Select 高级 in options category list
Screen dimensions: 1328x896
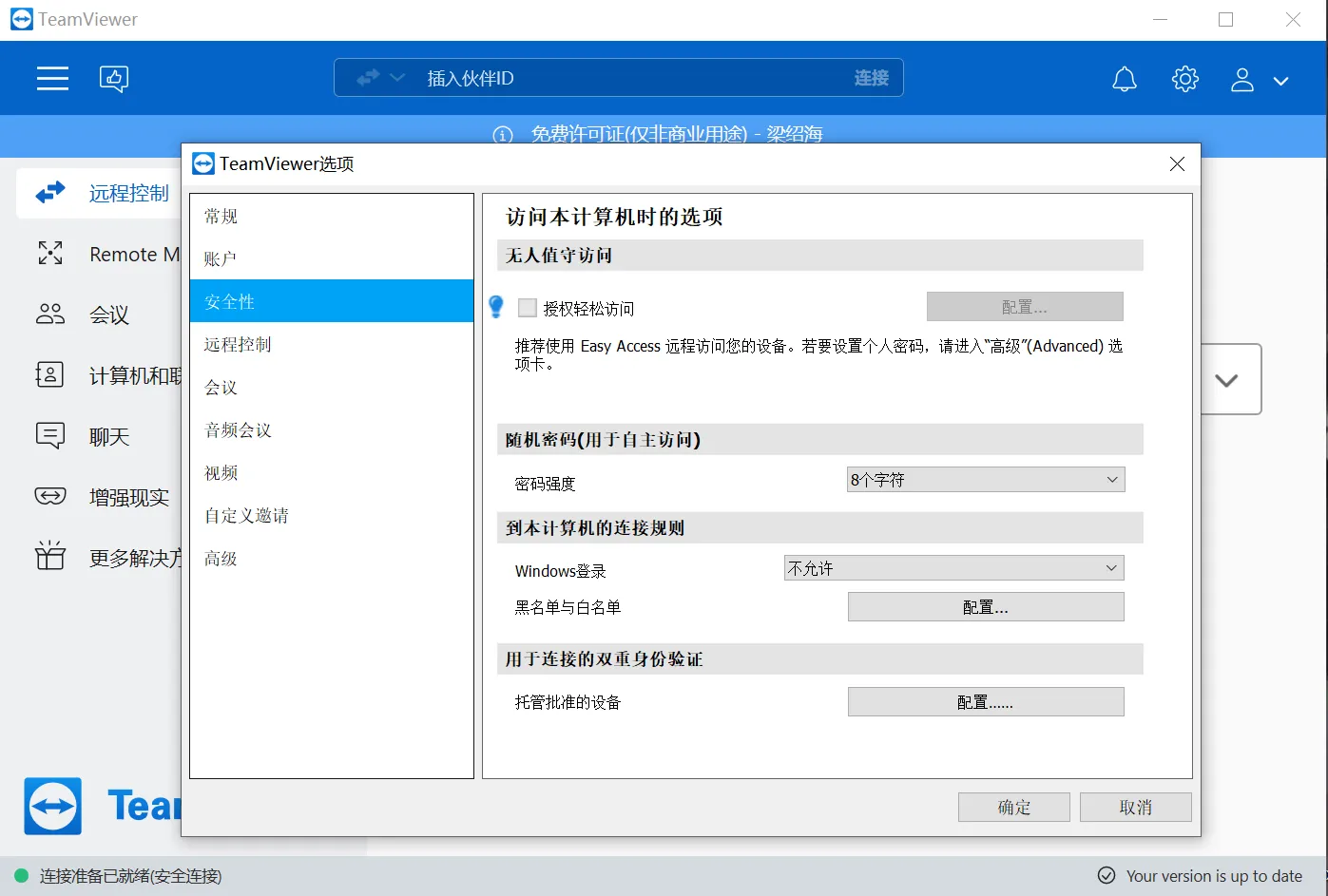click(x=332, y=558)
